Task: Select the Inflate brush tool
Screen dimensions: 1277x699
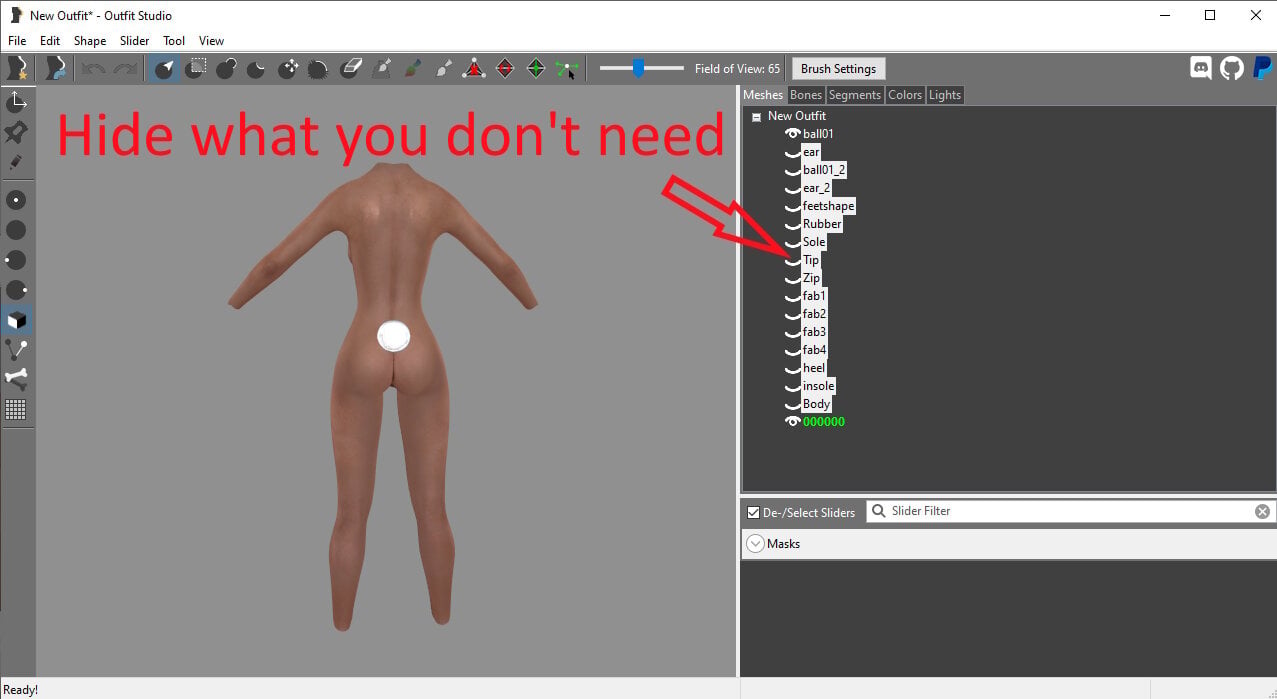Action: [x=227, y=69]
